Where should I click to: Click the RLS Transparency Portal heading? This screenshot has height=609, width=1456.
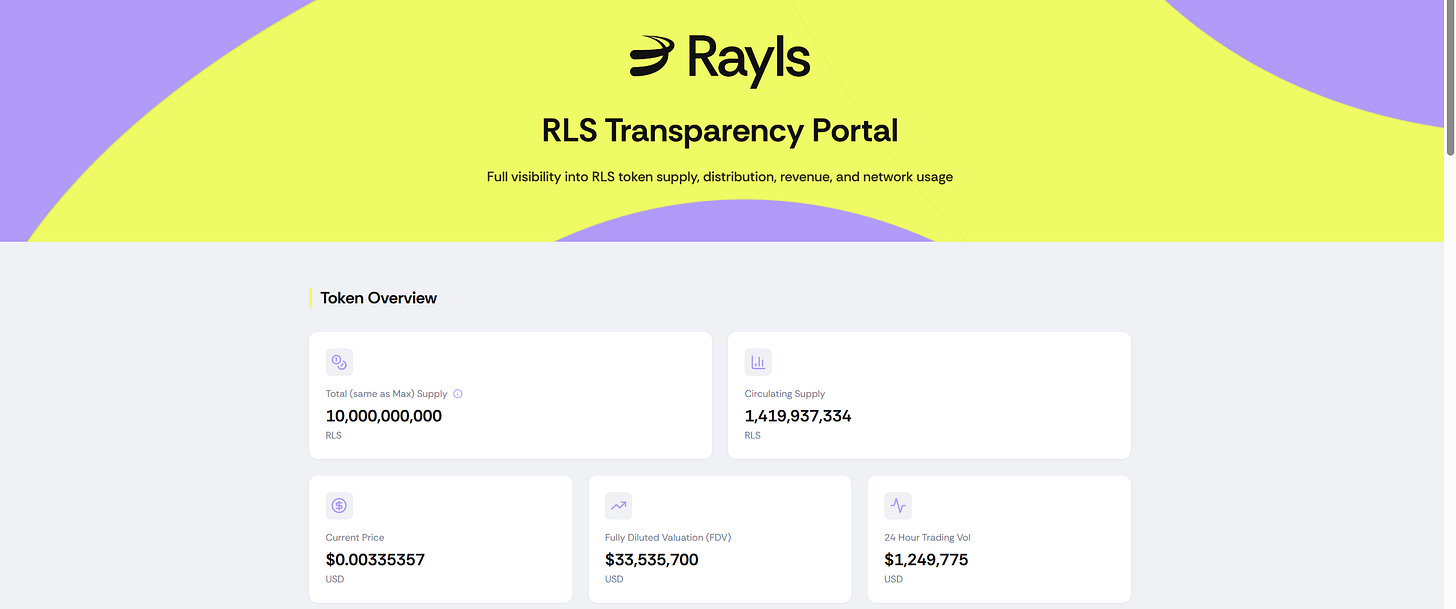click(x=720, y=131)
